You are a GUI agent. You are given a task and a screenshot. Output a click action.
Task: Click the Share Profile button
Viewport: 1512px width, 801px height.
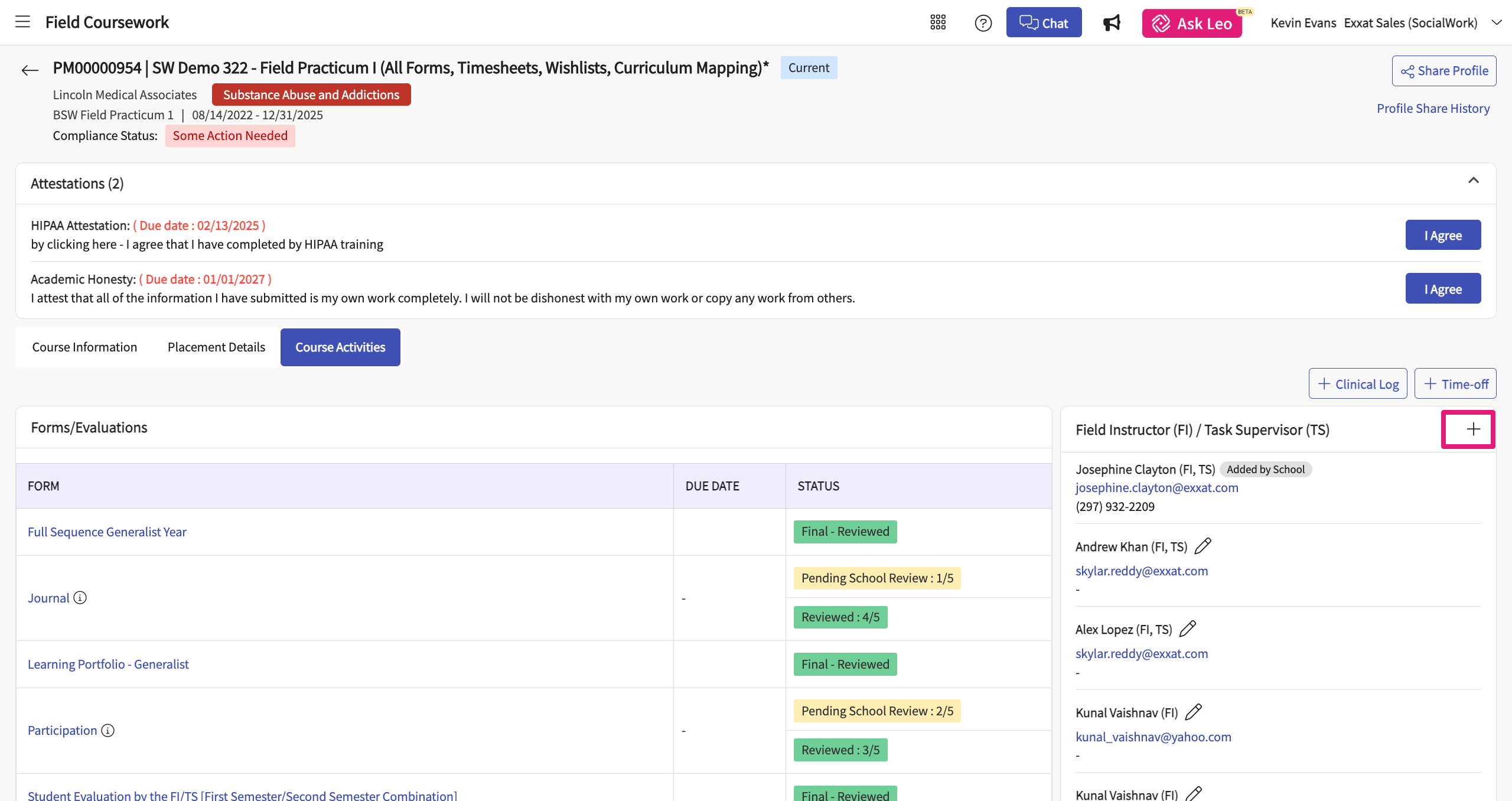(x=1443, y=71)
